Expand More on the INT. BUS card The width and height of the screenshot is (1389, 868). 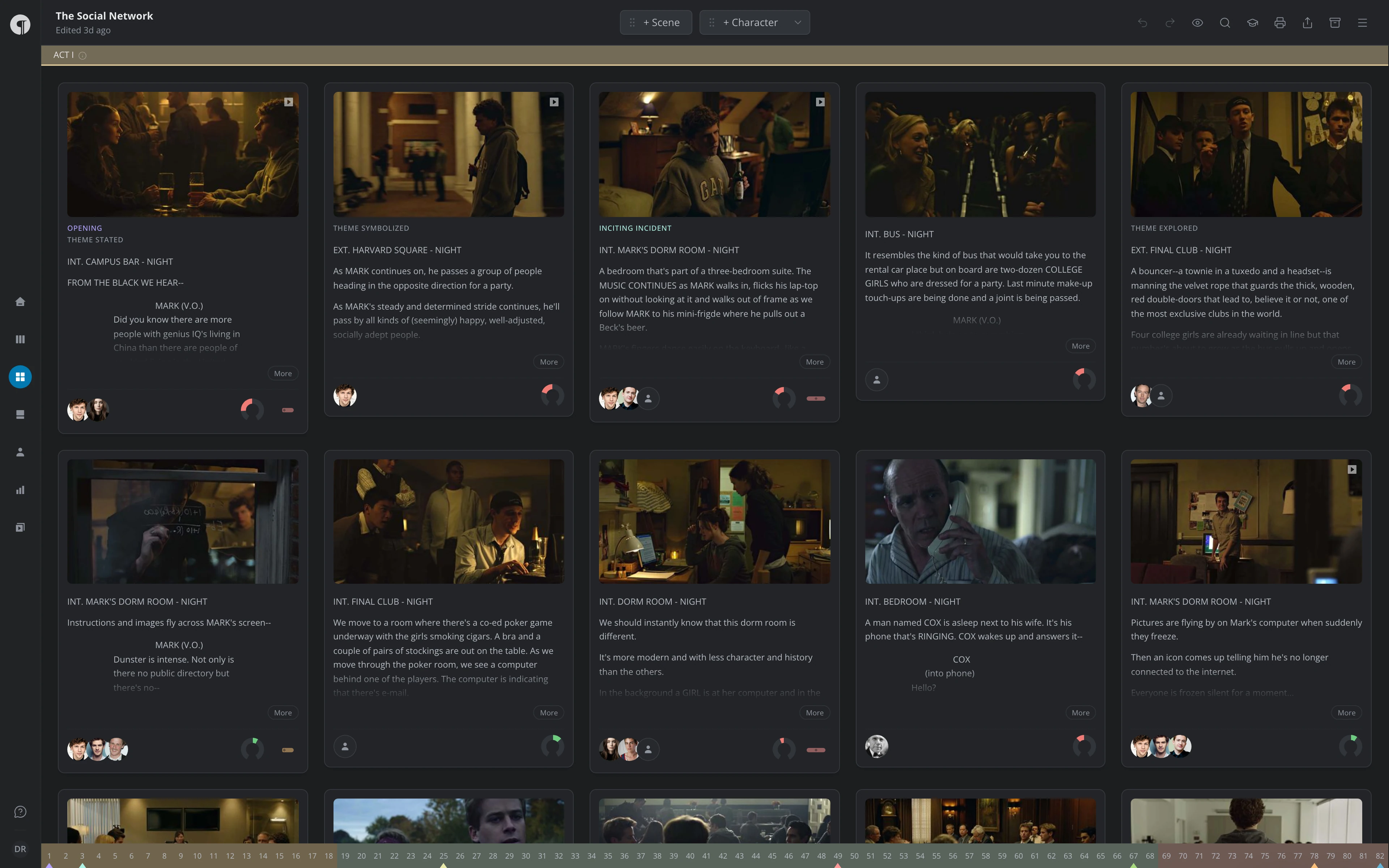[x=1080, y=346]
